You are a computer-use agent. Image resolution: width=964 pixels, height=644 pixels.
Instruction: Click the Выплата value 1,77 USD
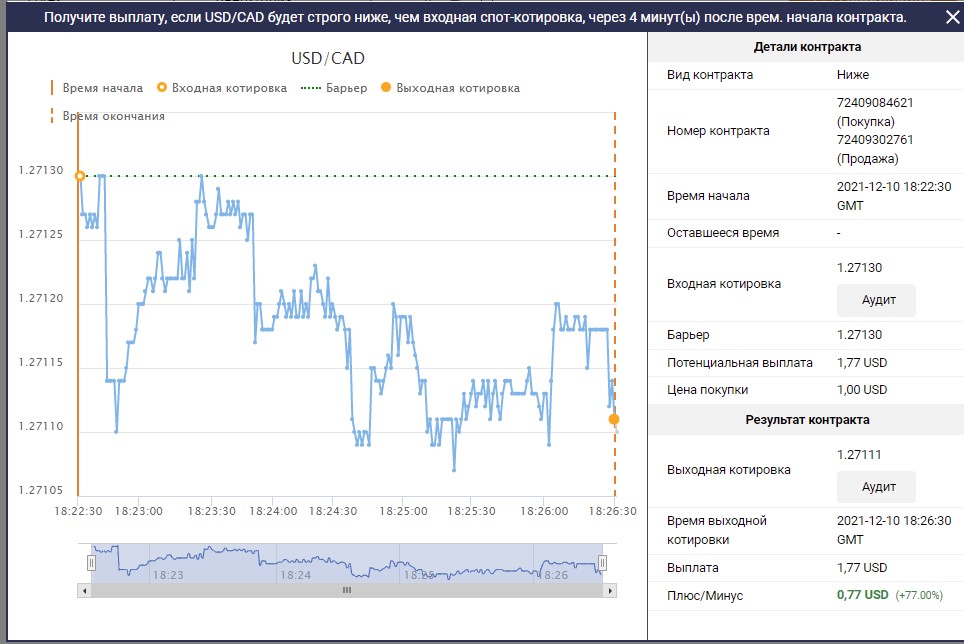point(862,568)
